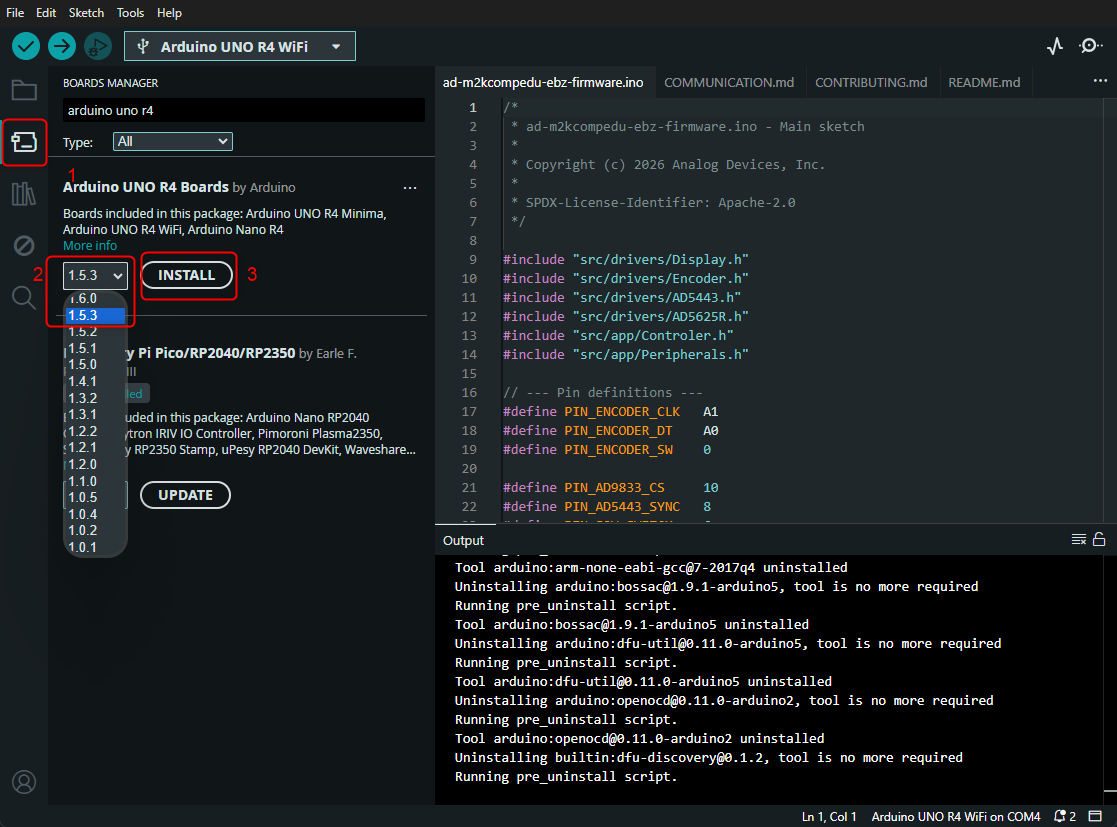Open more options for Arduino UNO R4 Boards
Image resolution: width=1117 pixels, height=827 pixels.
click(410, 188)
